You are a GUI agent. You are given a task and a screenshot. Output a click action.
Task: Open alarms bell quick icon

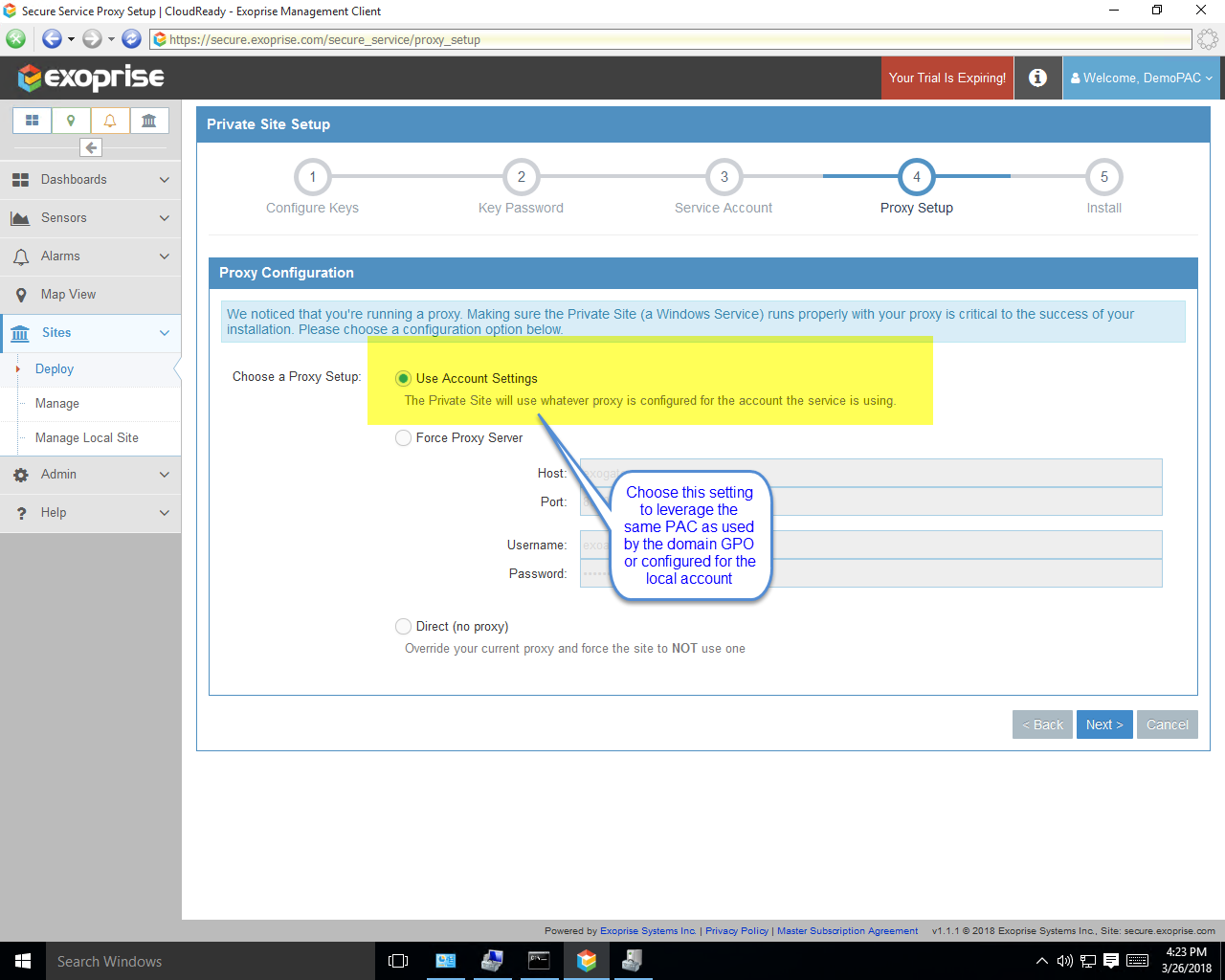[110, 121]
